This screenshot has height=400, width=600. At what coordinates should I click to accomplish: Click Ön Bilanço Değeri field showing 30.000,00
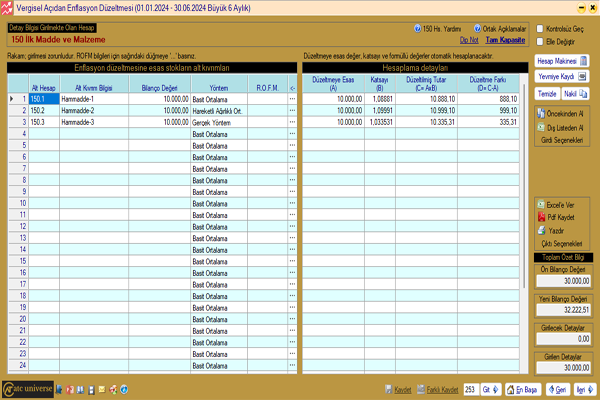(563, 281)
